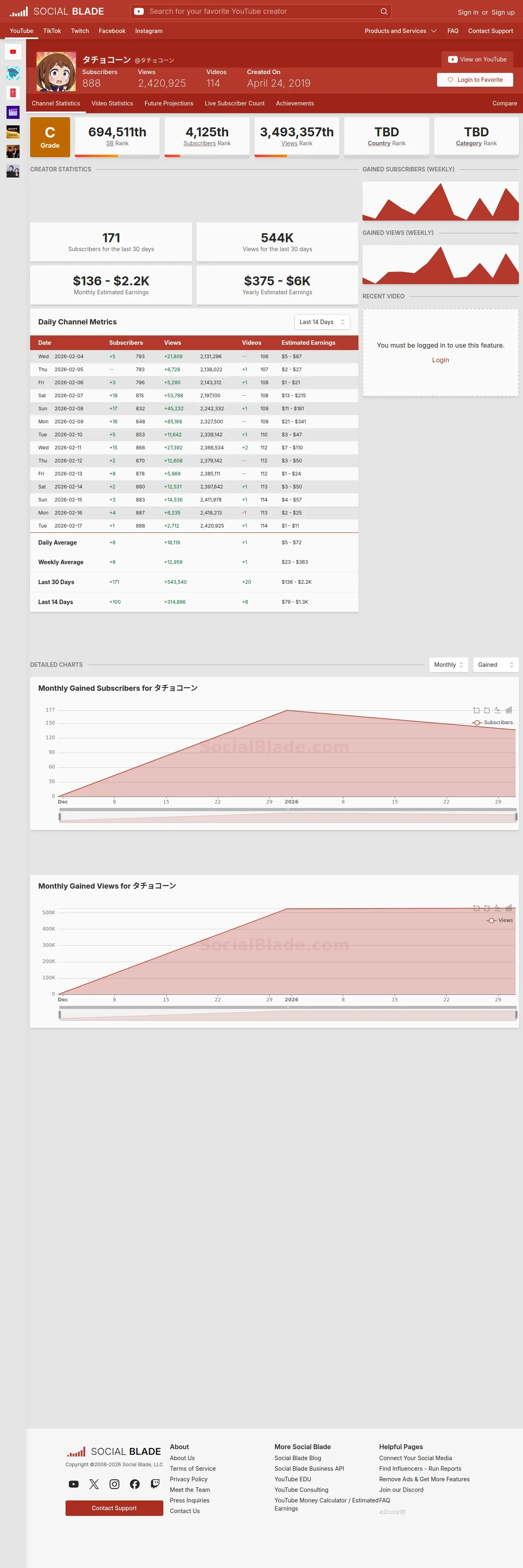Open the footer X (Twitter) icon
This screenshot has width=523, height=1568.
(x=94, y=1484)
